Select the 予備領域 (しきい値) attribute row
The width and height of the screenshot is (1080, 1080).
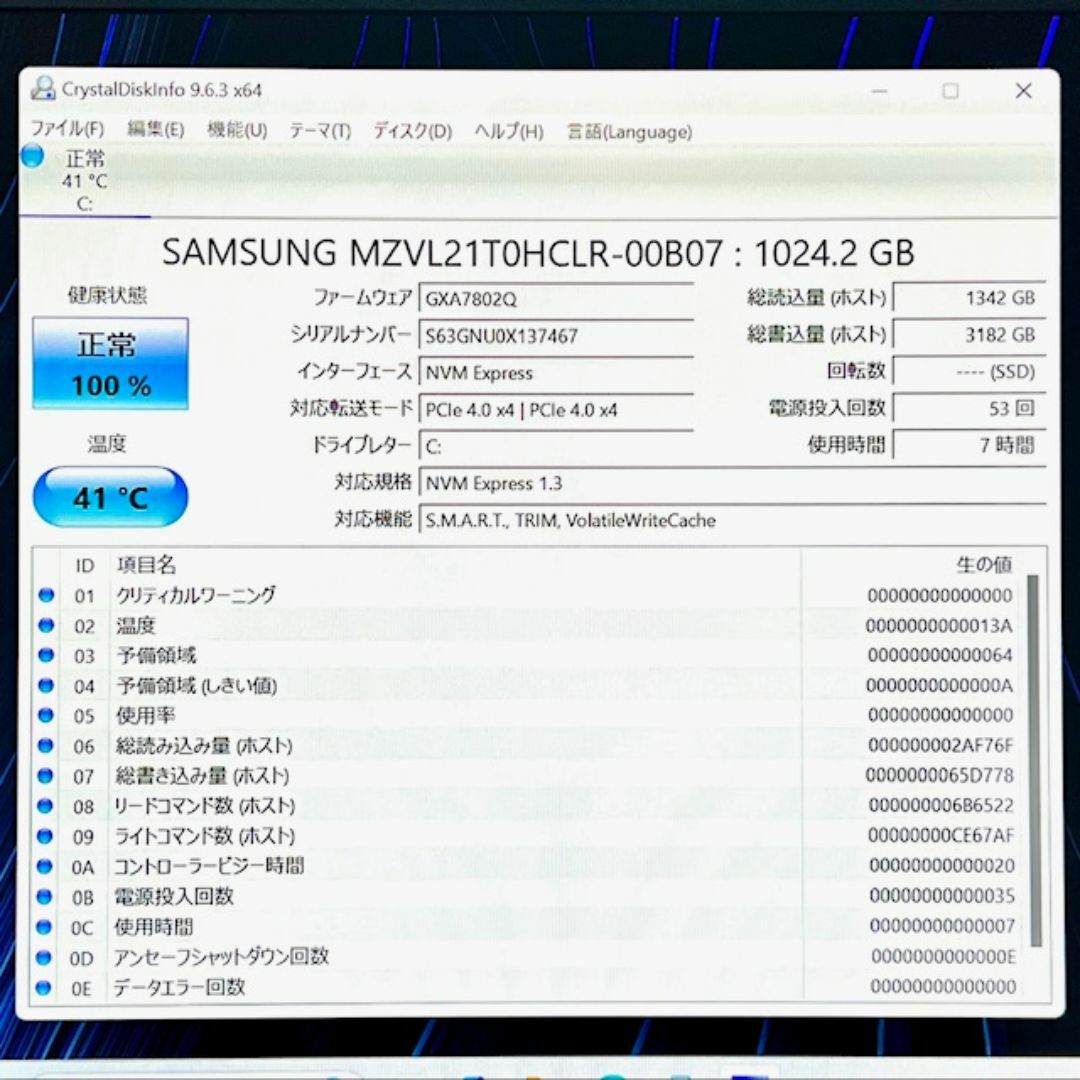(528, 685)
